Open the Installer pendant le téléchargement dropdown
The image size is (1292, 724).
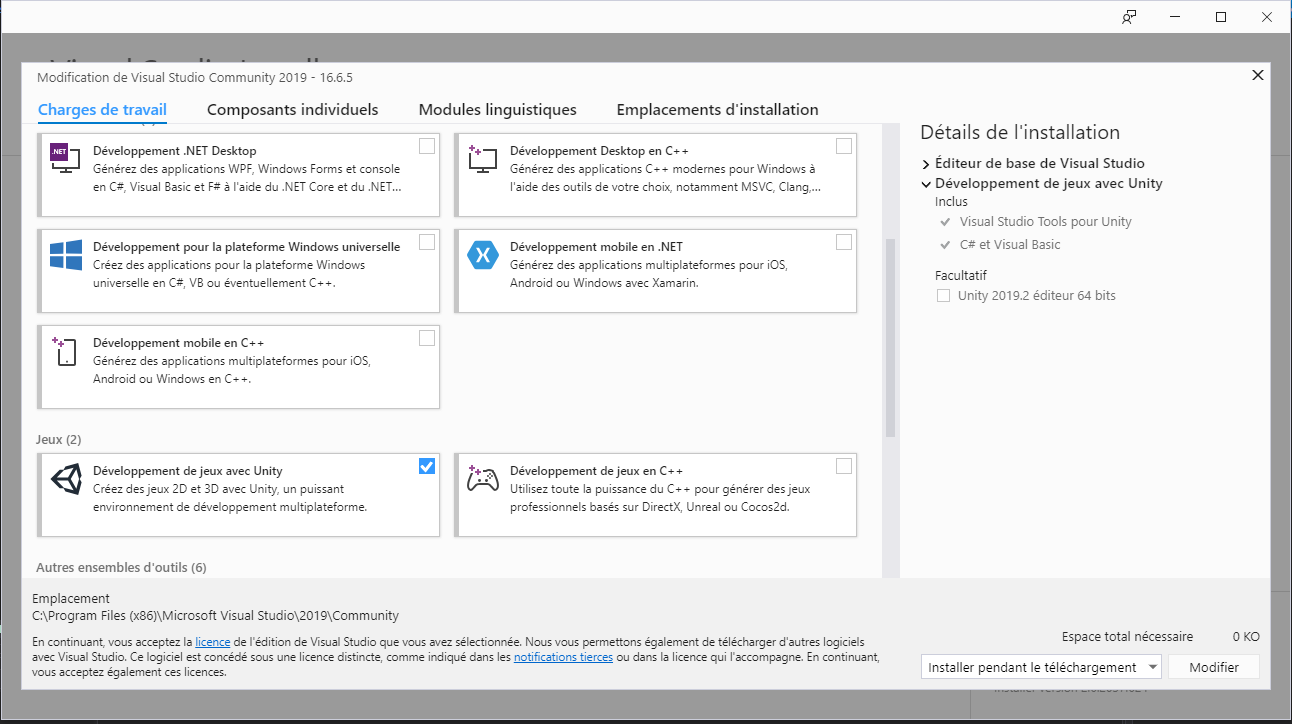pos(1154,666)
